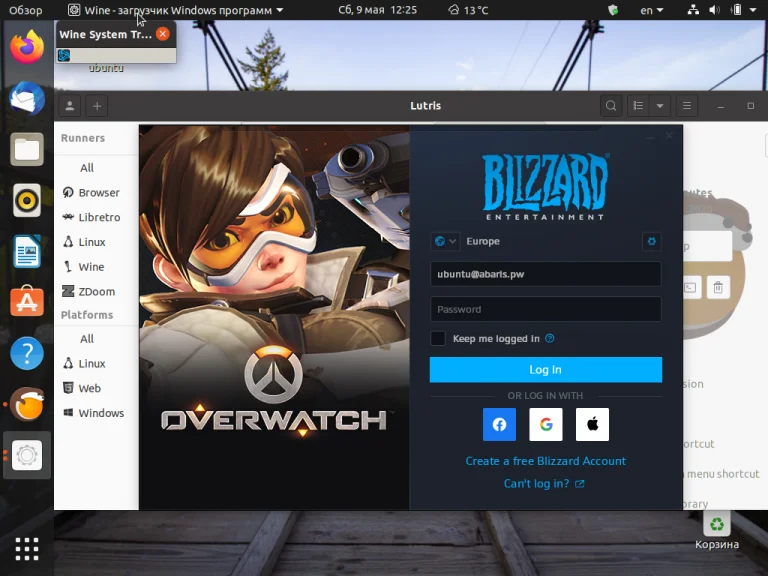Tick the Keep me logged in checkbox

438,338
